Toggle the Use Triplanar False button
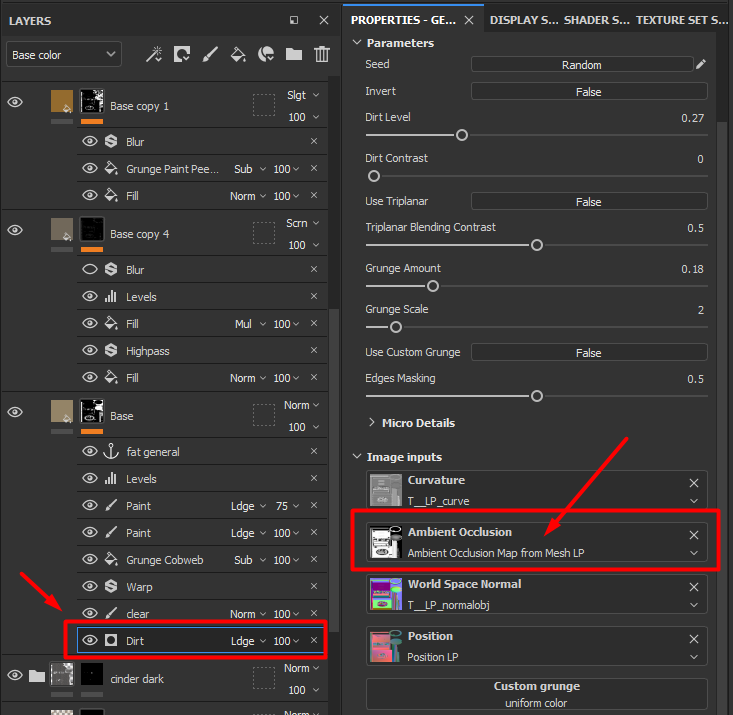The height and width of the screenshot is (715, 733). pos(589,202)
